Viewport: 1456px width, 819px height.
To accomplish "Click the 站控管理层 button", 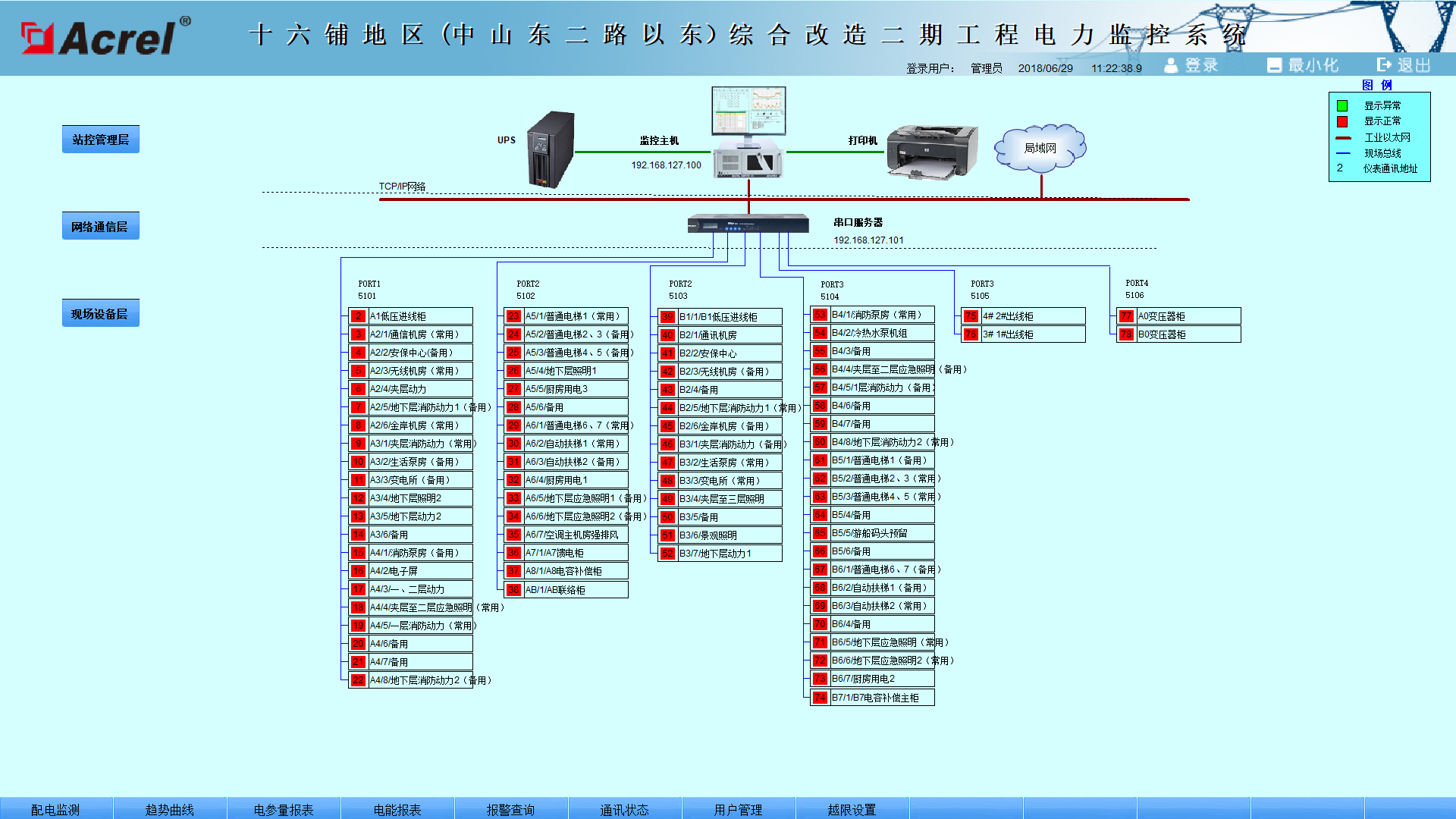I will (x=101, y=140).
